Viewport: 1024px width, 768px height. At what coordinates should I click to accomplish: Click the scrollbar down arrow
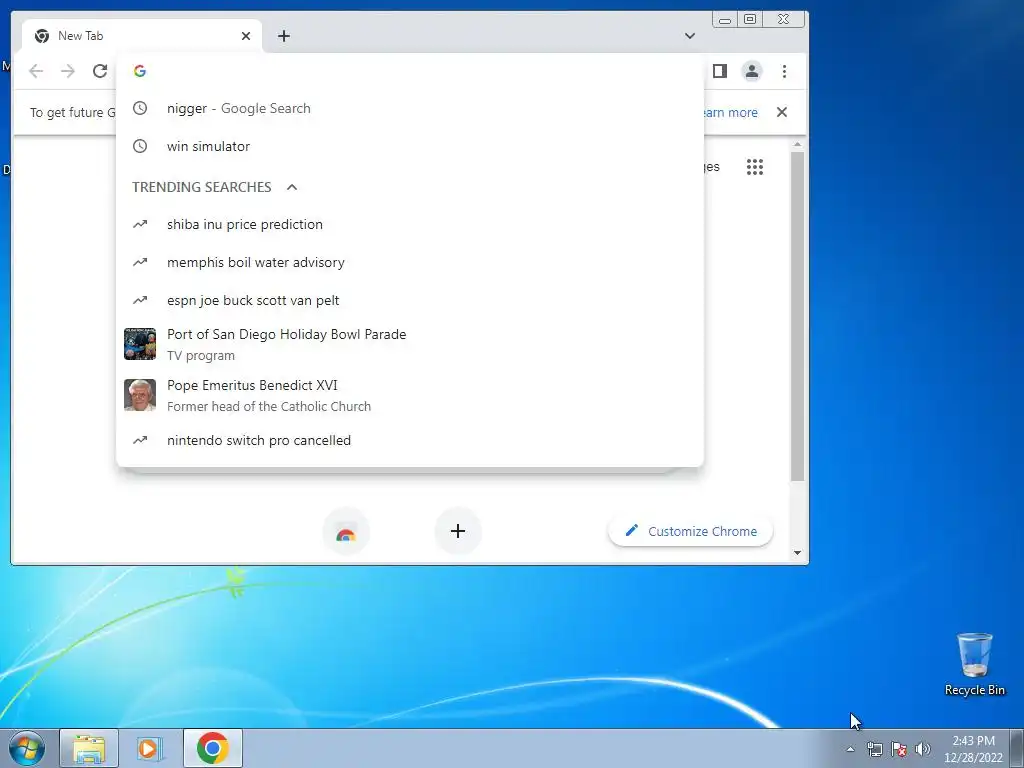point(797,553)
